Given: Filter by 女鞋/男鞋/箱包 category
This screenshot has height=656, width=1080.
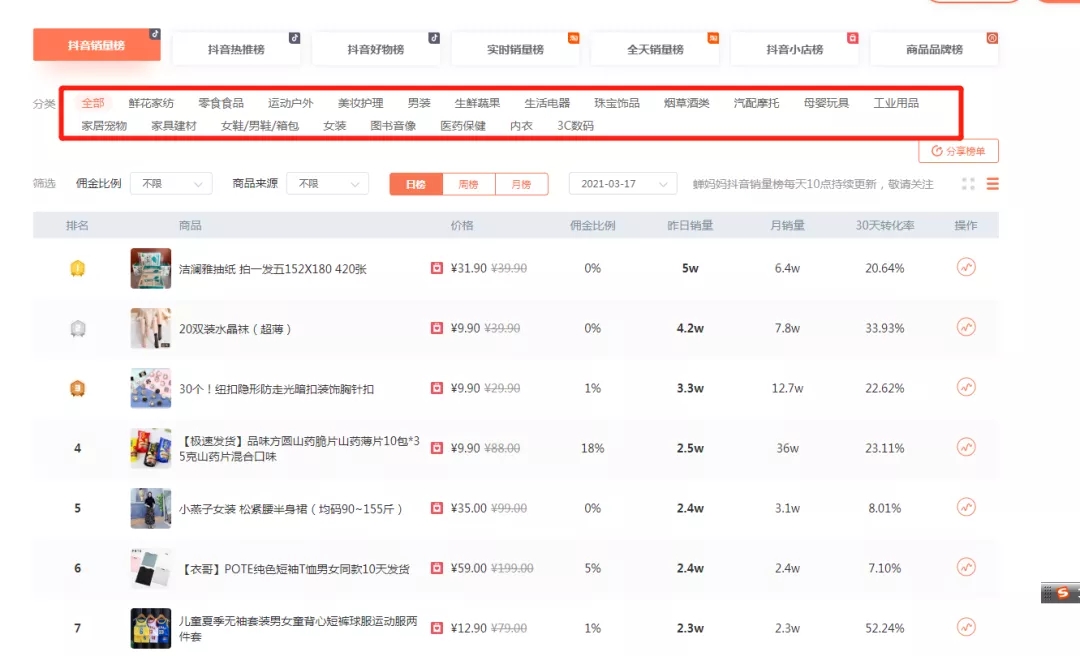Looking at the screenshot, I should pyautogui.click(x=260, y=125).
